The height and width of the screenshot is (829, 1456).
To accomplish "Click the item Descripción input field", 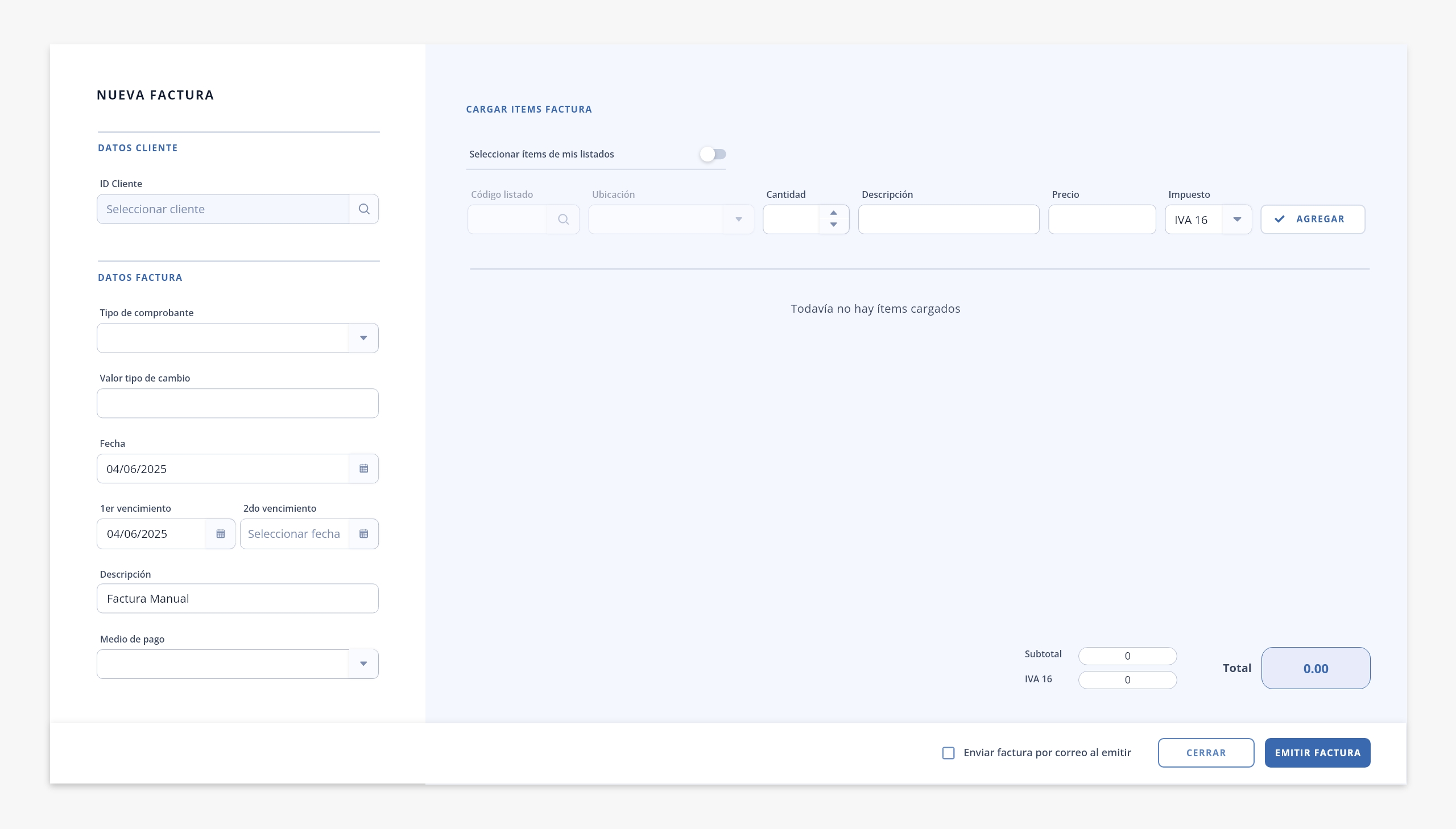I will point(949,219).
